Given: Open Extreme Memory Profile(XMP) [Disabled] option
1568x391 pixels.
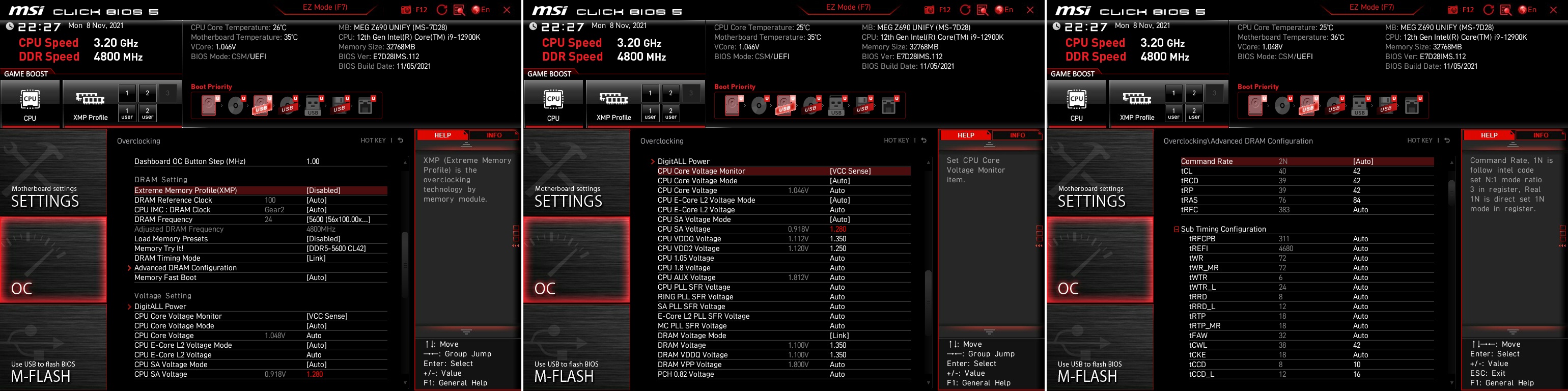Looking at the screenshot, I should coord(260,190).
